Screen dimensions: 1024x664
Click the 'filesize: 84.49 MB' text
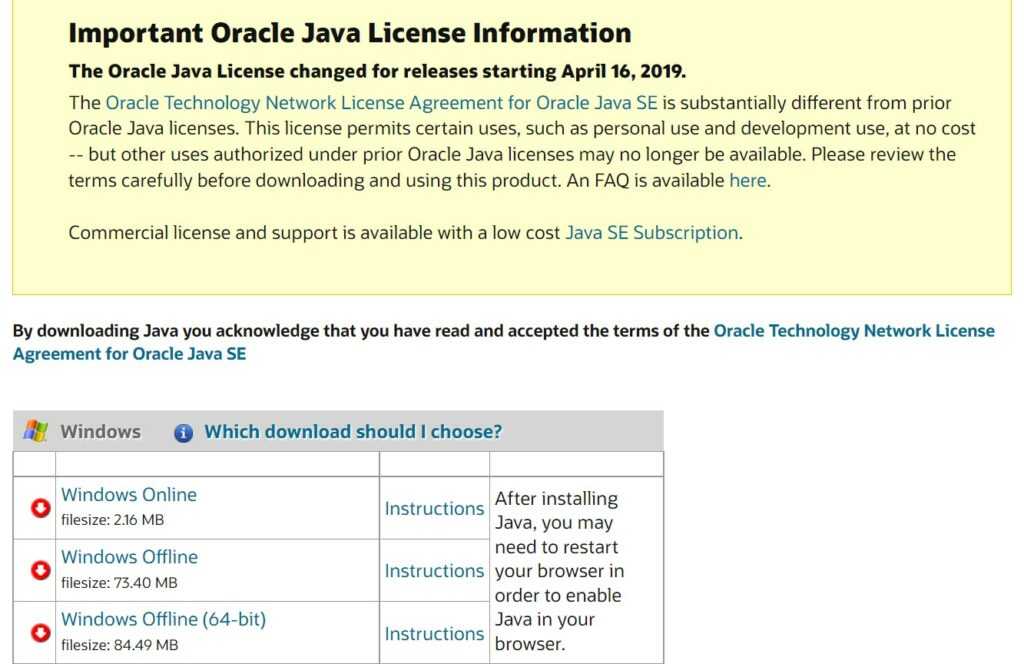[x=120, y=645]
